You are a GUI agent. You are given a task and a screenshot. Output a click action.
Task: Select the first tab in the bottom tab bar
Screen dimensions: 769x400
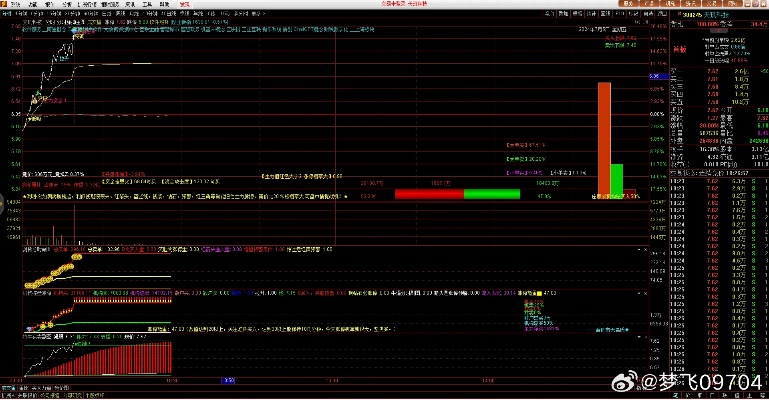(x=8, y=388)
